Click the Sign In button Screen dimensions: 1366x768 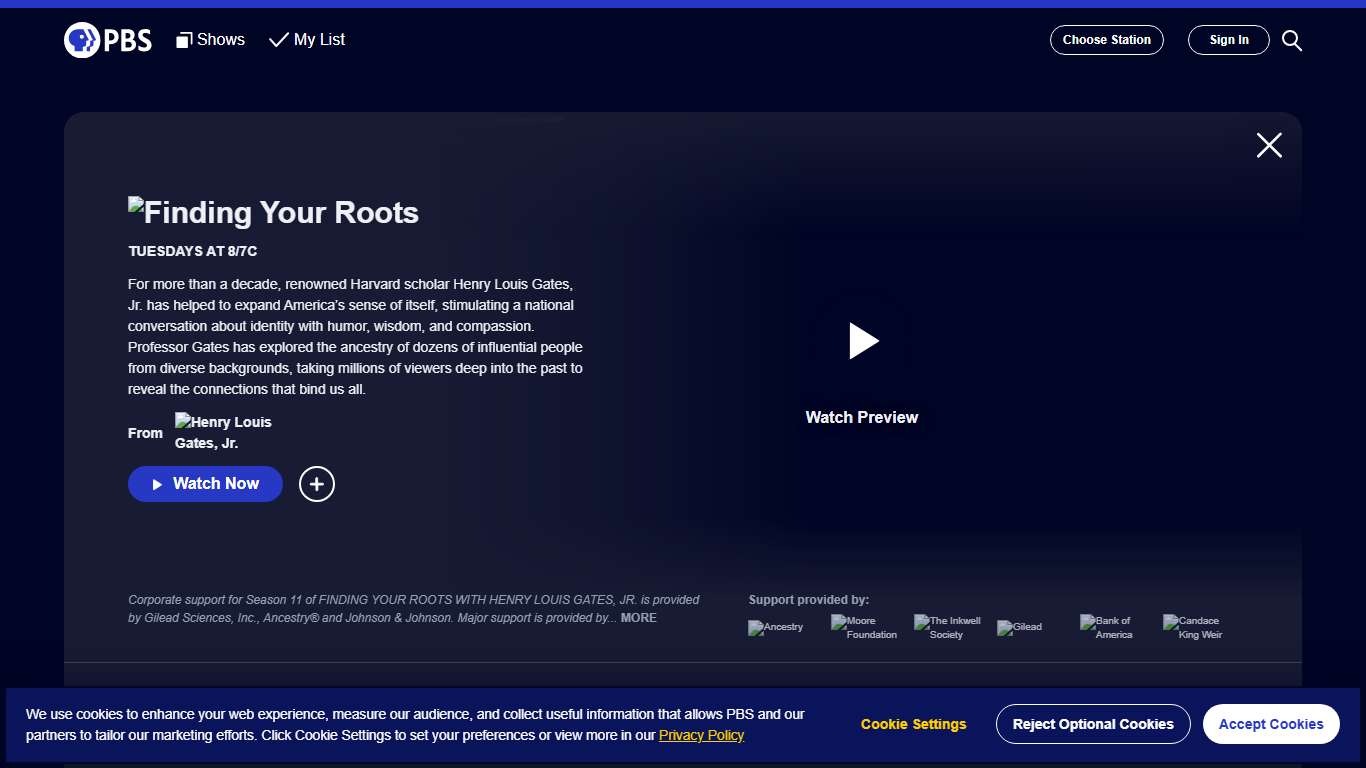(x=1228, y=40)
